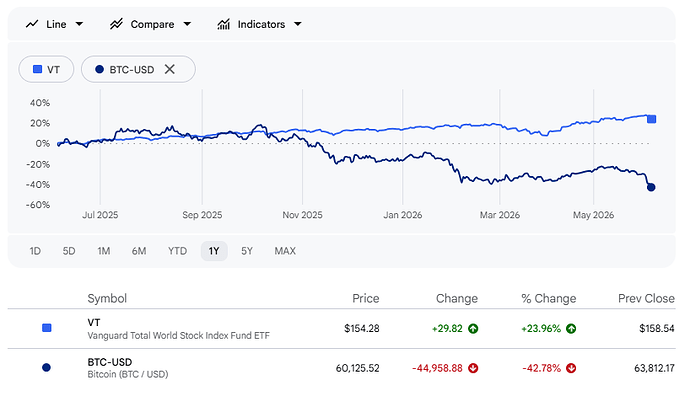This screenshot has width=690, height=396.
Task: Click the -60% y-axis label
Action: [x=38, y=205]
